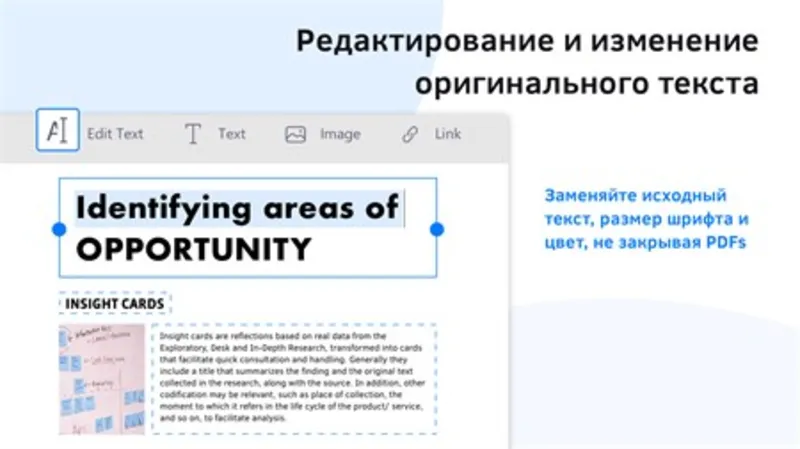Select the Link chain icon

coord(410,134)
